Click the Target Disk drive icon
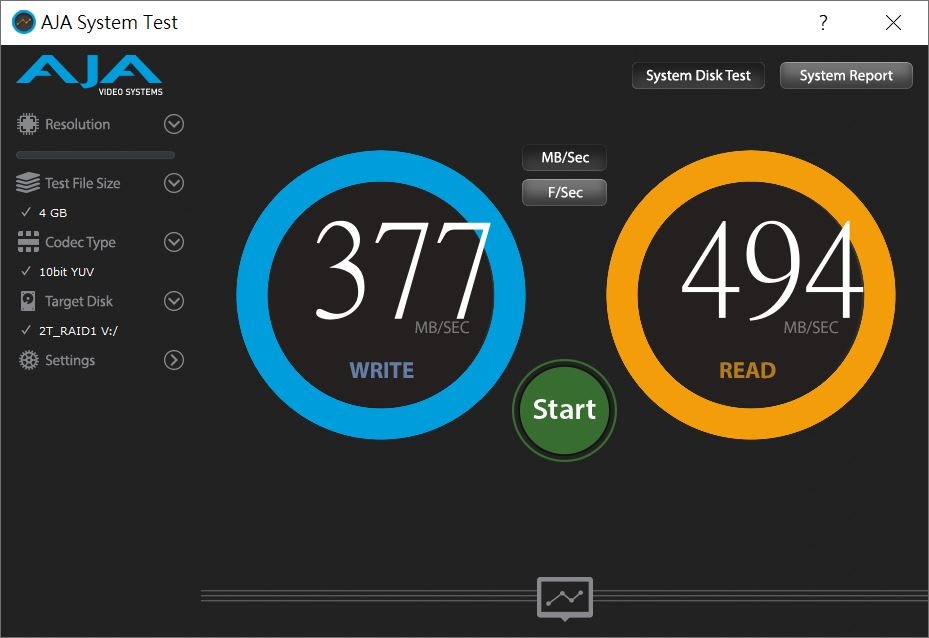The height and width of the screenshot is (638, 929). (28, 301)
